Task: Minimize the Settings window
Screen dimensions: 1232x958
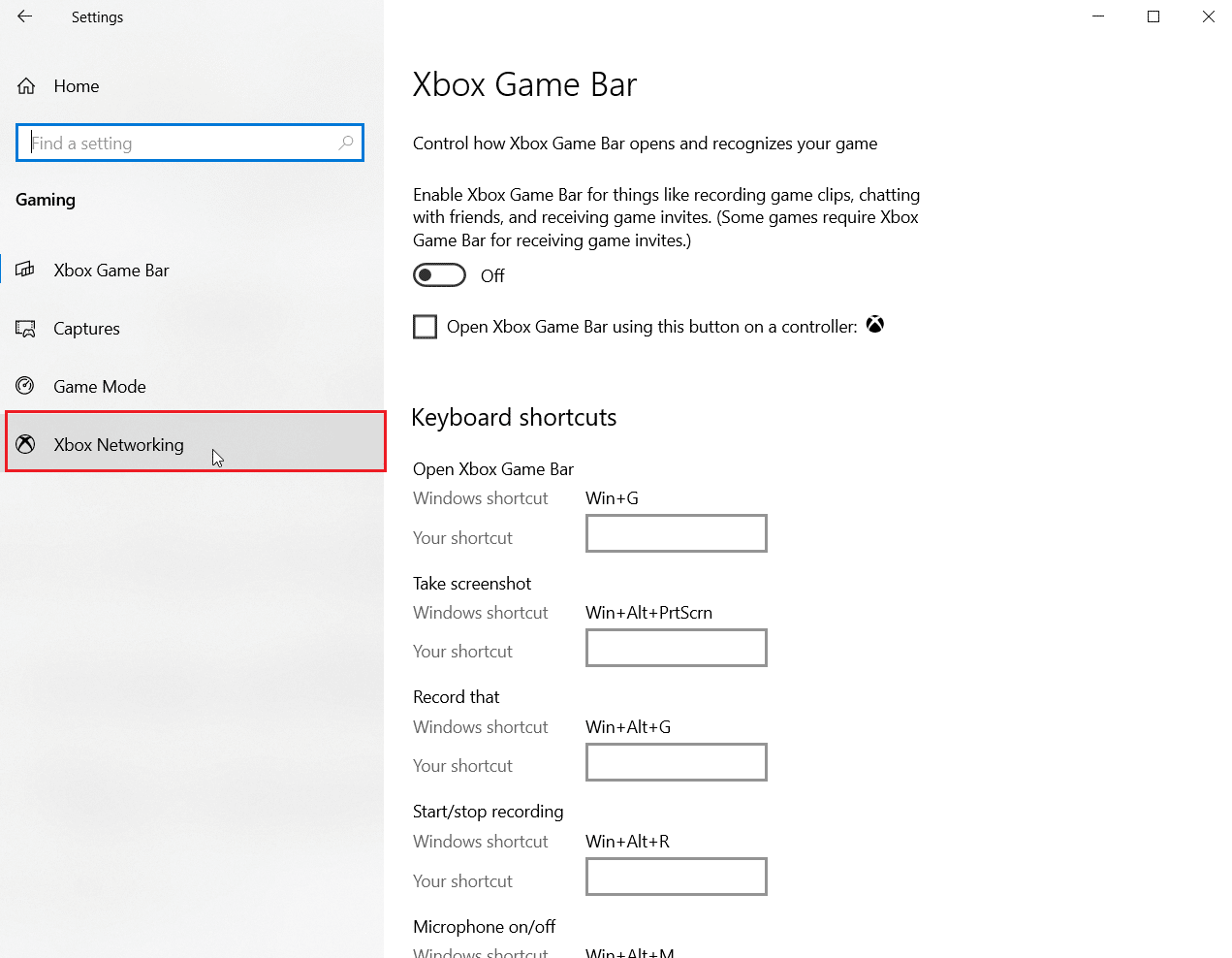Action: coord(1098,16)
